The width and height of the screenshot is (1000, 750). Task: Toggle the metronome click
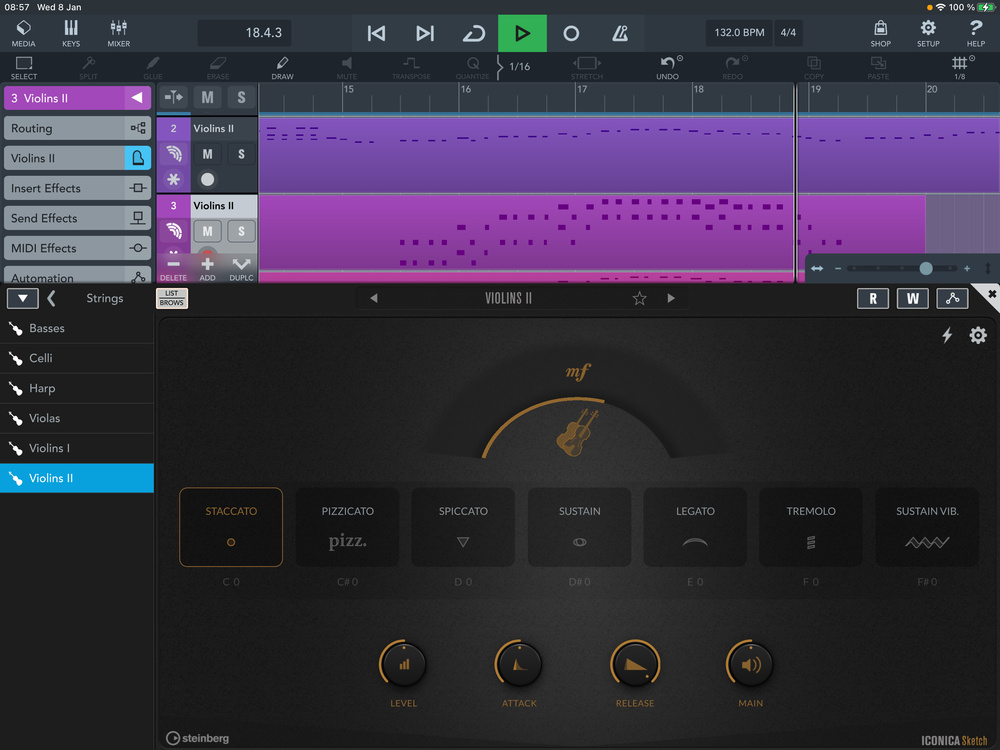click(x=620, y=33)
